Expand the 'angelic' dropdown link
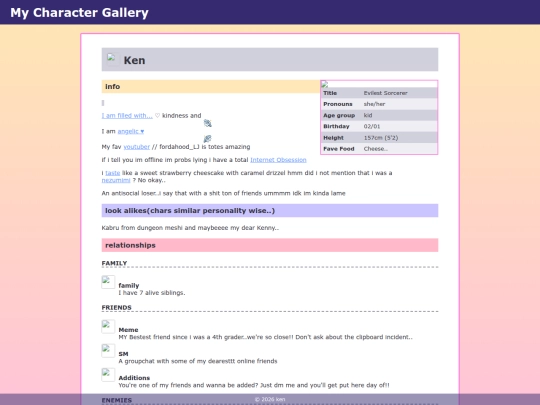Viewport: 540px width, 405px height. point(131,131)
